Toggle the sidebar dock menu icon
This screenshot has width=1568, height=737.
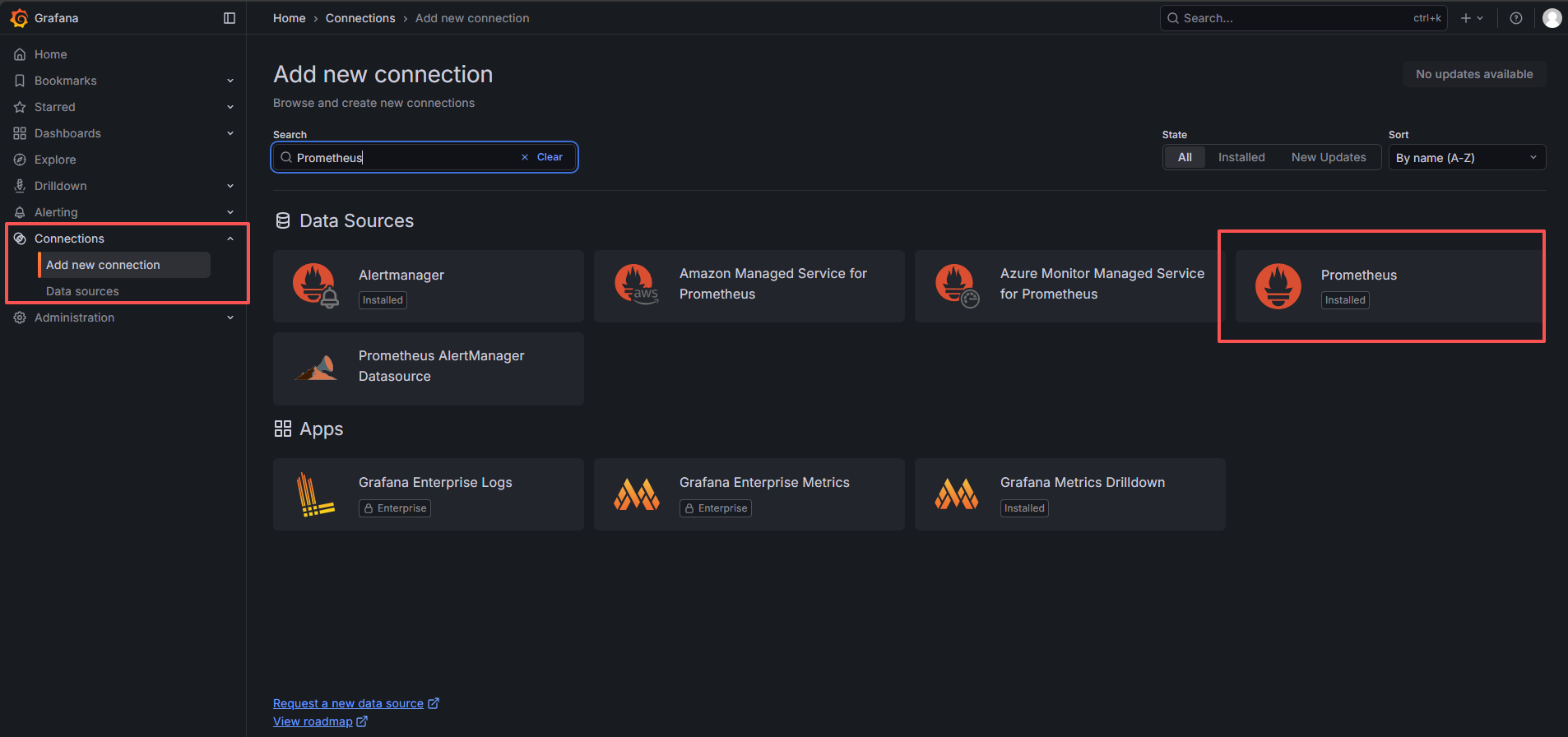(230, 18)
